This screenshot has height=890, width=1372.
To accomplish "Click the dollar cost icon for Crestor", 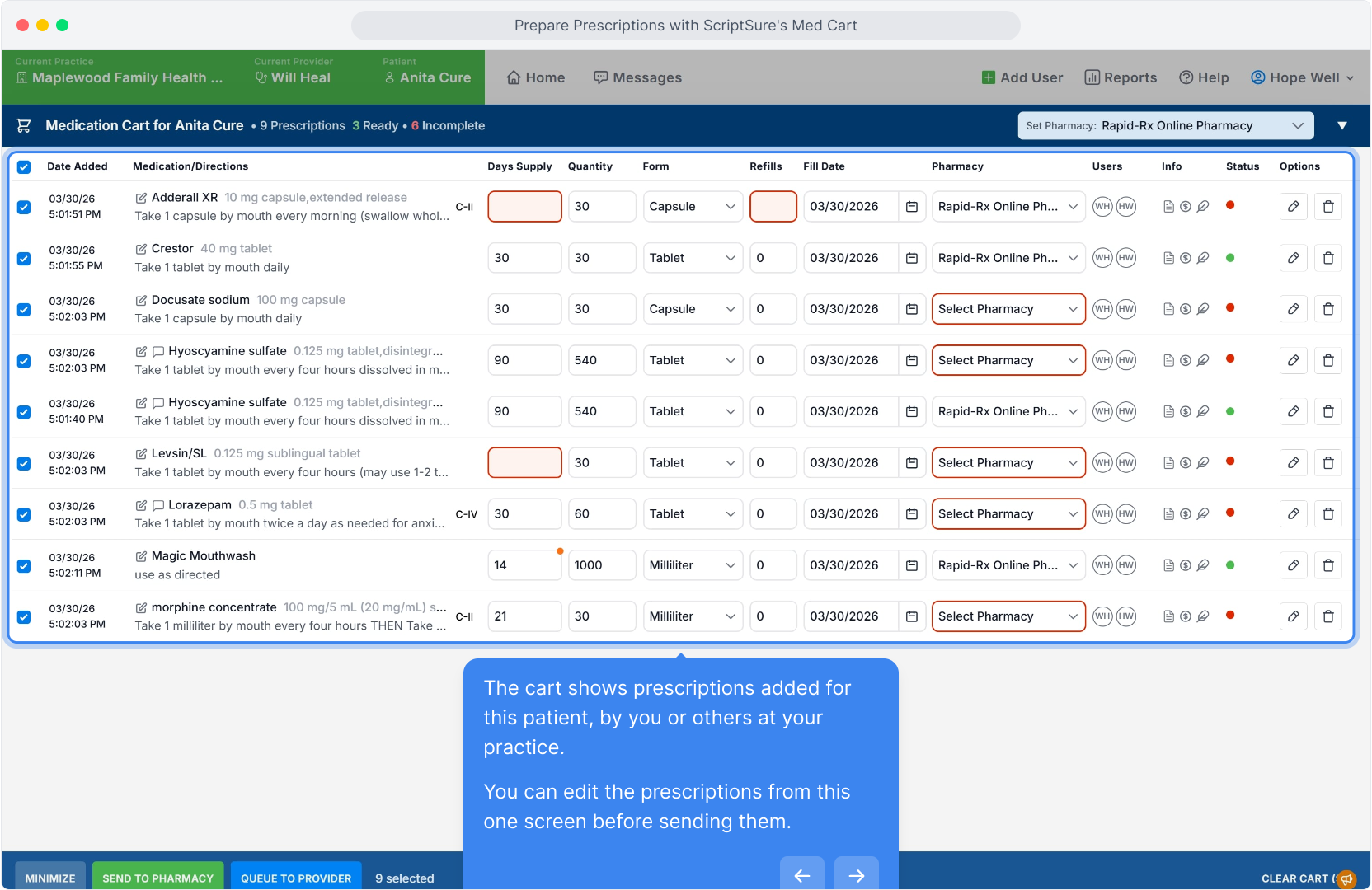I will [1186, 258].
